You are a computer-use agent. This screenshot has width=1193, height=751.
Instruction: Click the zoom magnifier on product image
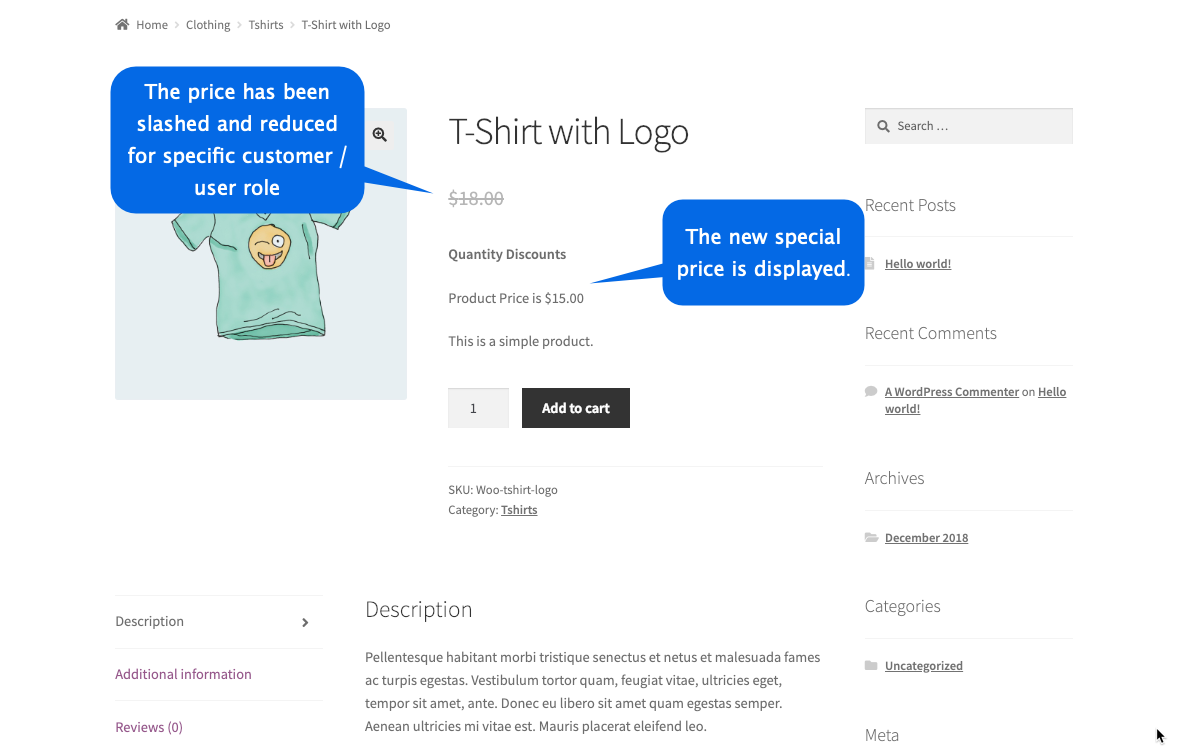pyautogui.click(x=380, y=135)
